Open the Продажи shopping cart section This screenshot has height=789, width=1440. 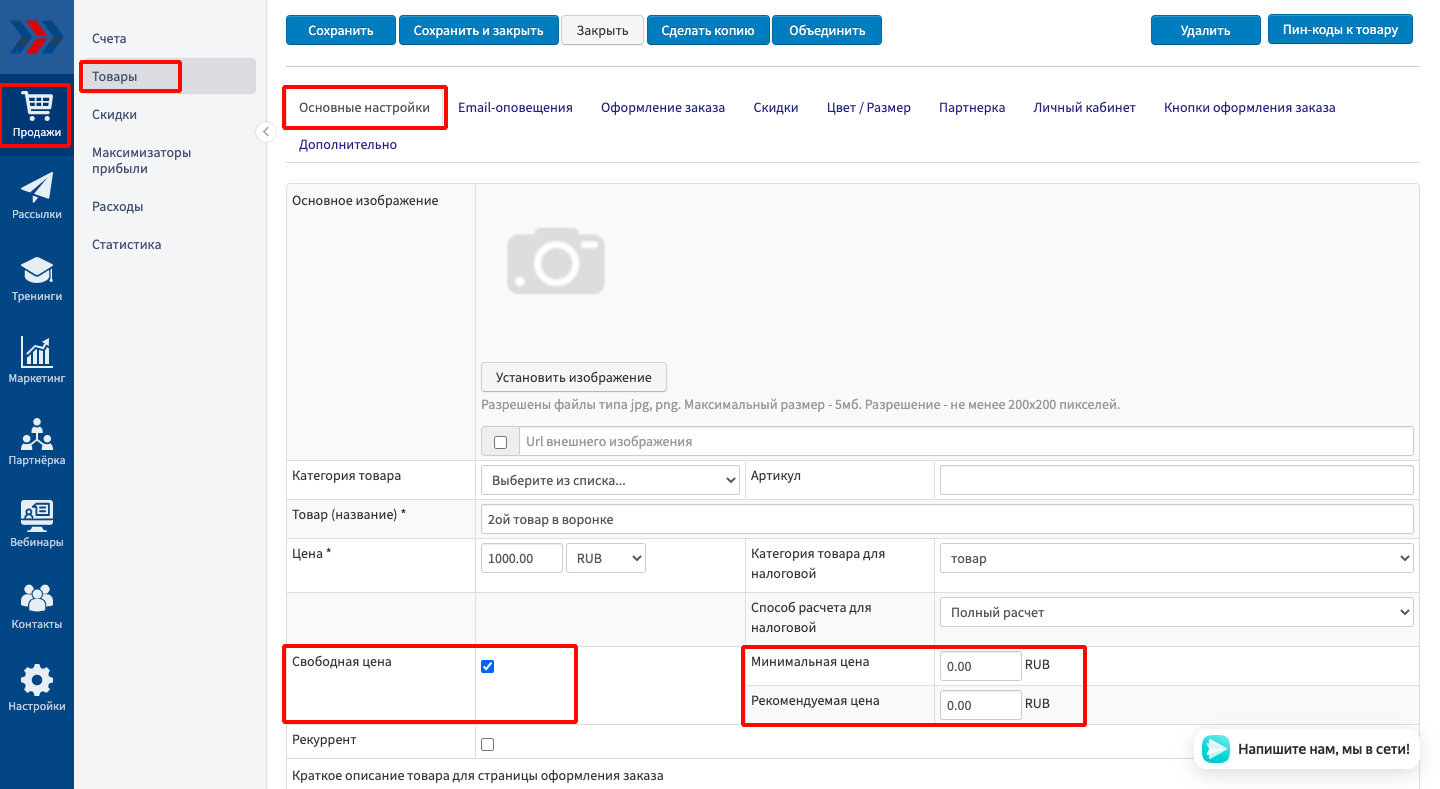pyautogui.click(x=37, y=114)
